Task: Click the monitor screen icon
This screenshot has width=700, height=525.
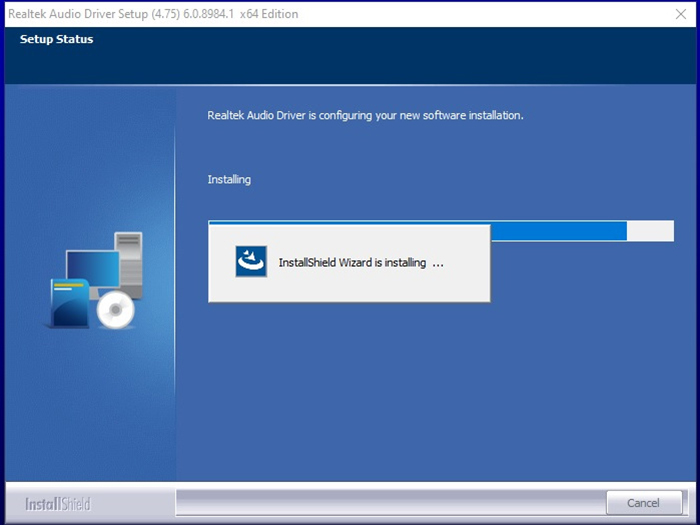Action: (x=92, y=267)
